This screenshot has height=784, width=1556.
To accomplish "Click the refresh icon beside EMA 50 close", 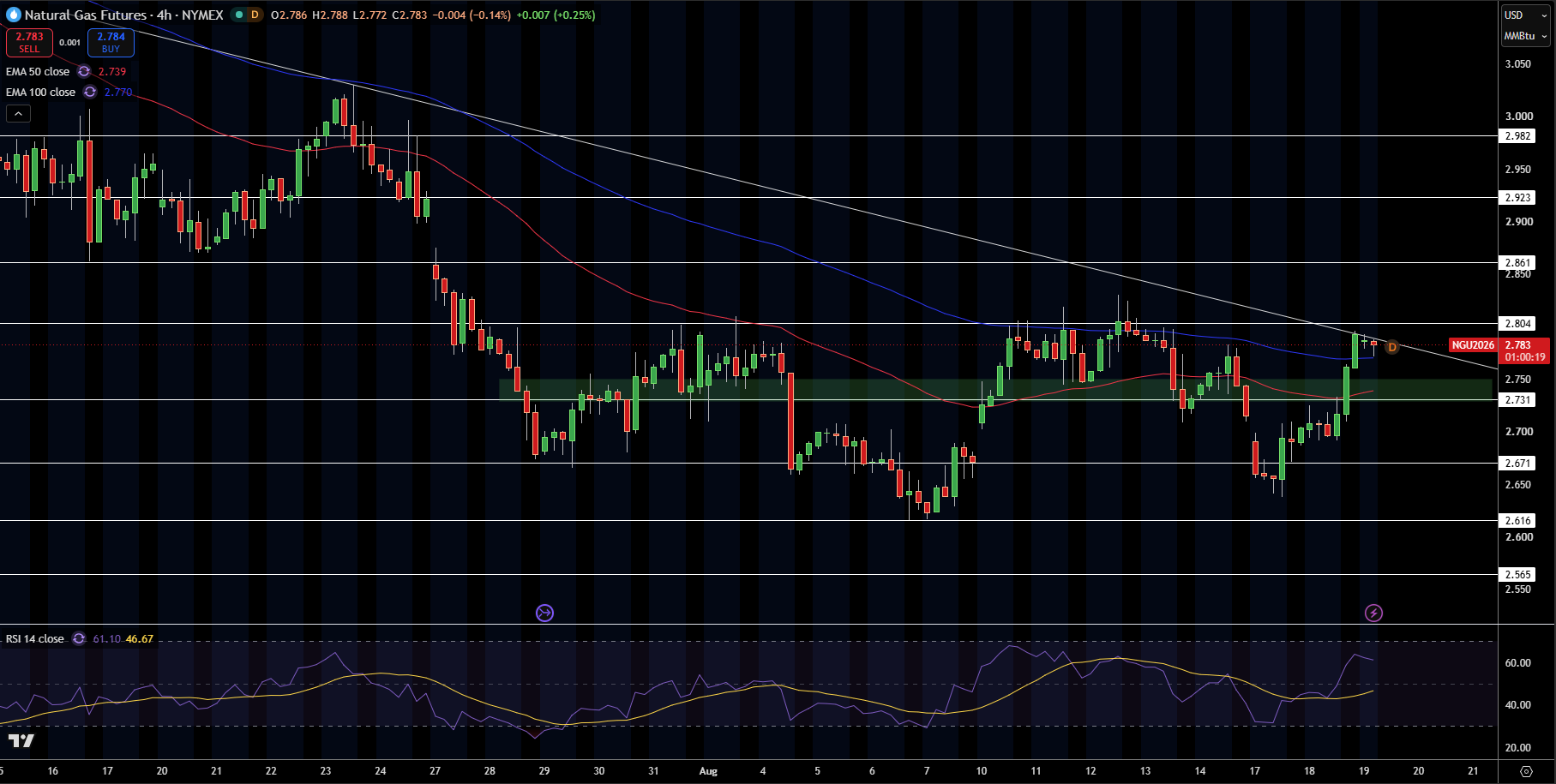I will 84,72.
